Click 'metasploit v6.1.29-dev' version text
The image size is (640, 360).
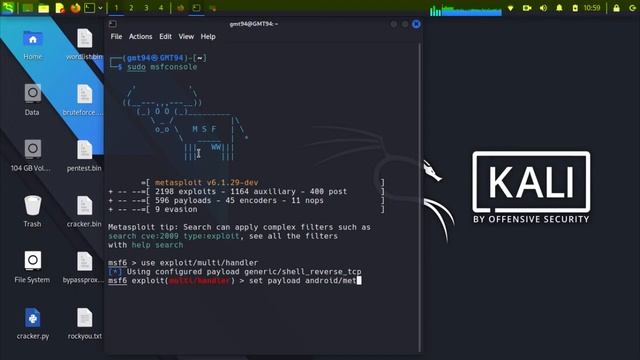(207, 182)
